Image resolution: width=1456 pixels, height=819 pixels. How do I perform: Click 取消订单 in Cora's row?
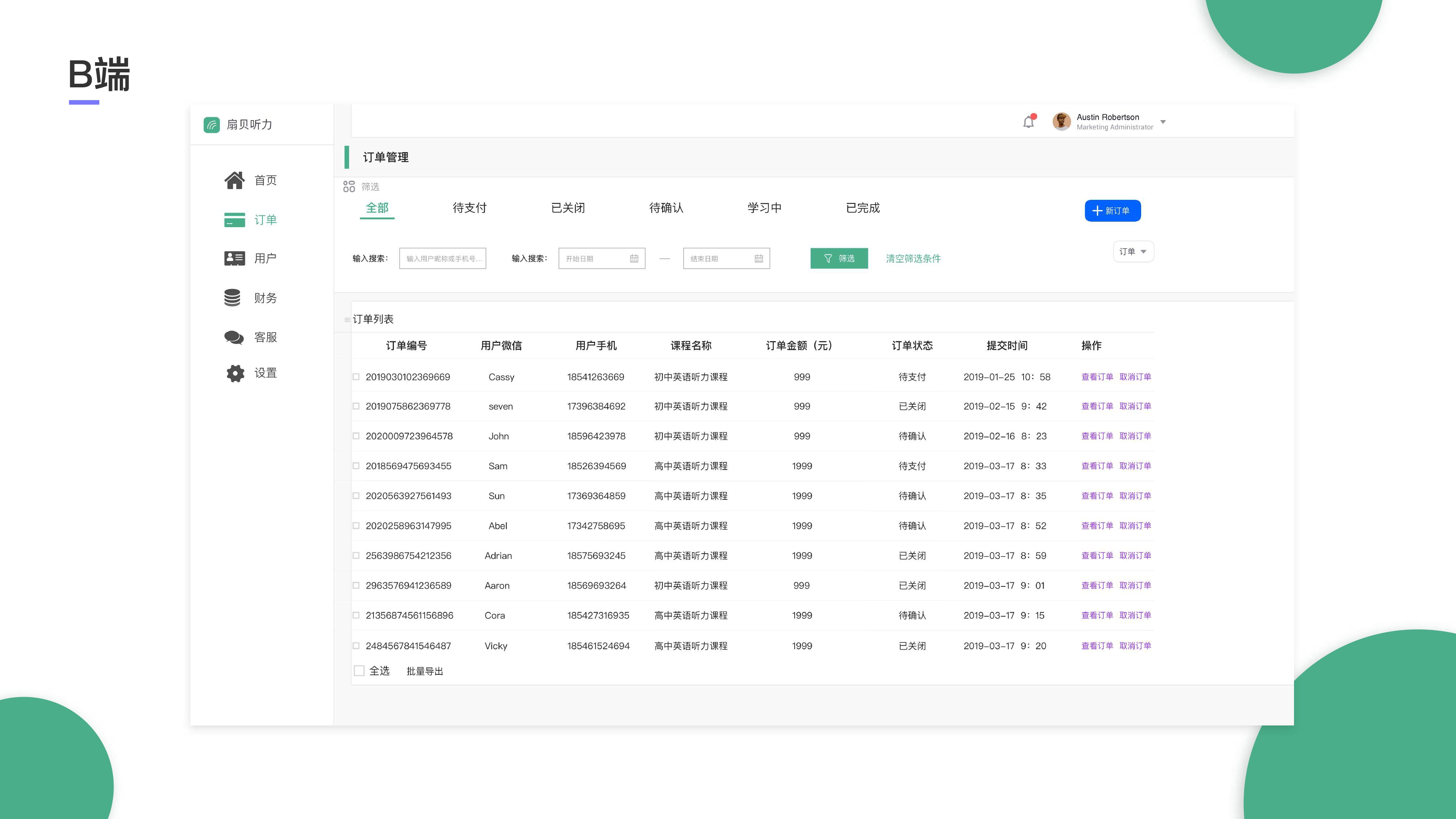click(x=1135, y=616)
